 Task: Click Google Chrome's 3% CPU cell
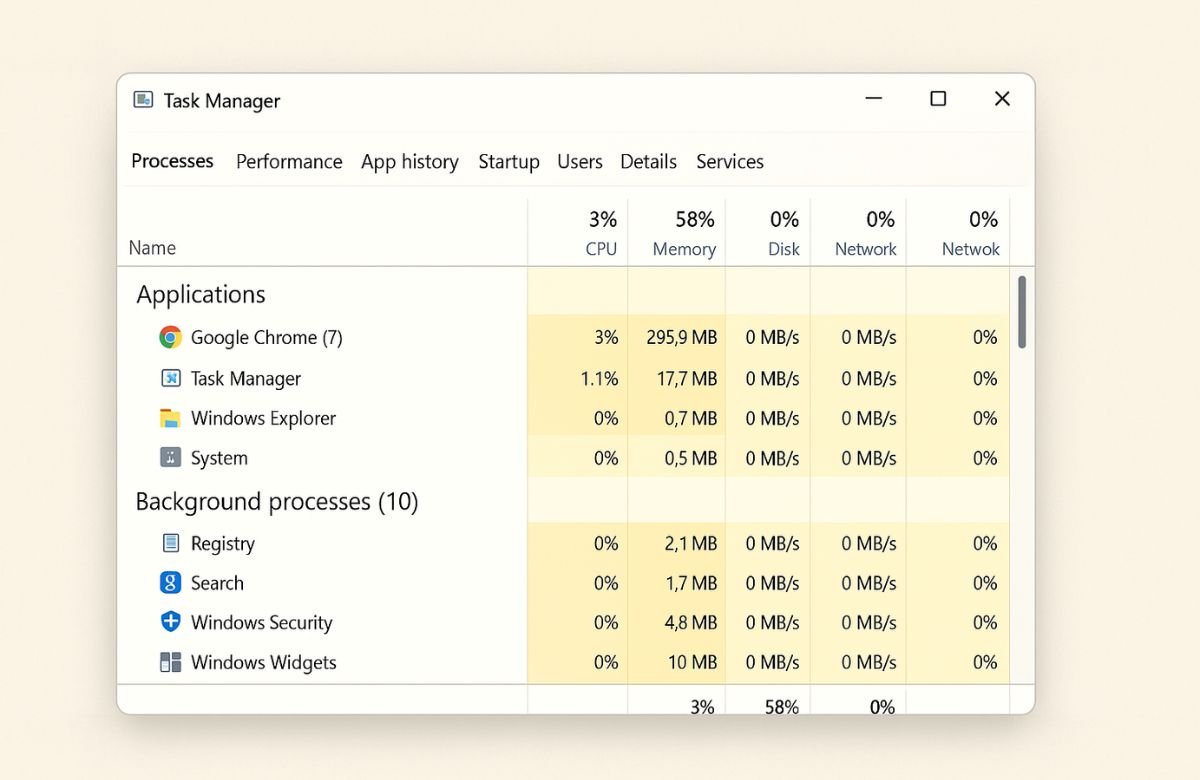point(578,338)
